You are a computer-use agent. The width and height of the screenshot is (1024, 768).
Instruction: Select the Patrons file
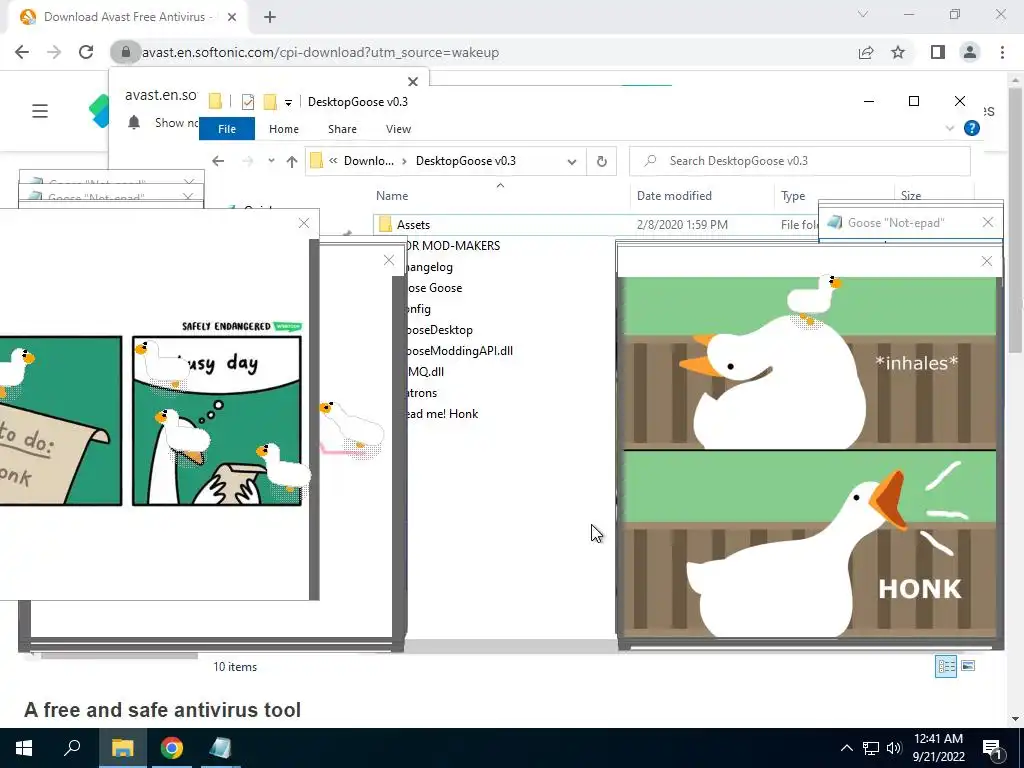click(x=421, y=392)
